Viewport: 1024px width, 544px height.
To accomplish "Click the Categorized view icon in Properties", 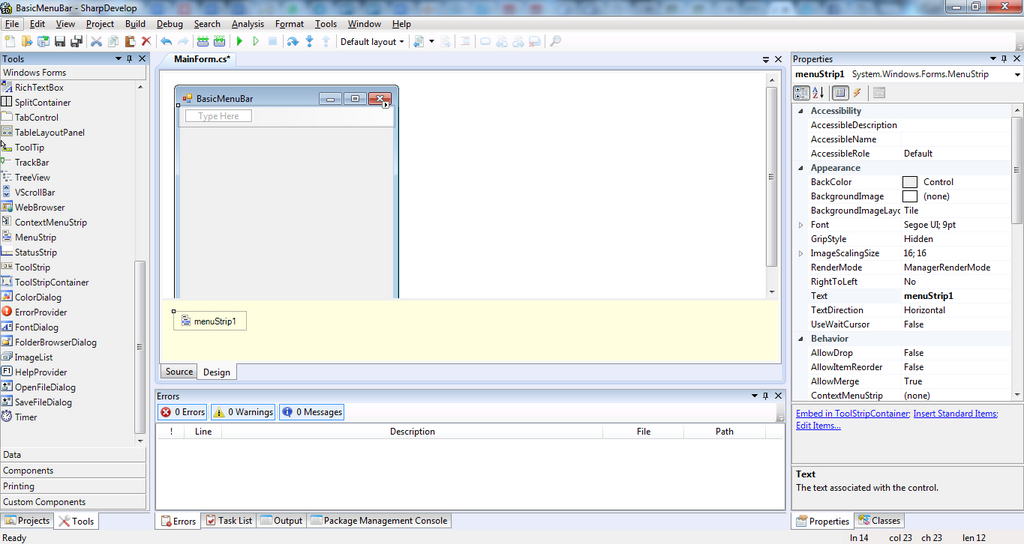I will (801, 93).
